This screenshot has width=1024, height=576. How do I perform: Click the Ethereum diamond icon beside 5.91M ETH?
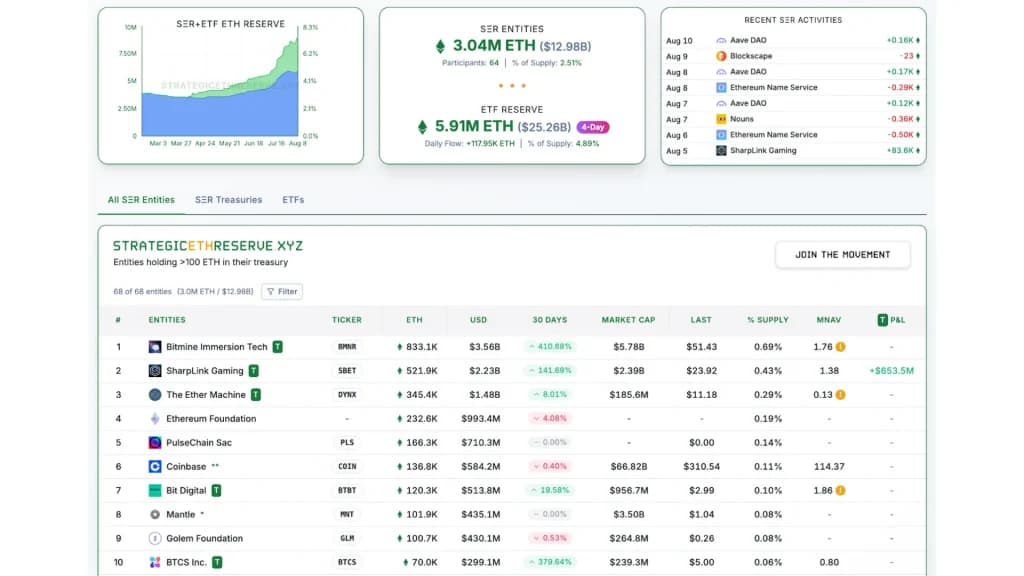423,127
